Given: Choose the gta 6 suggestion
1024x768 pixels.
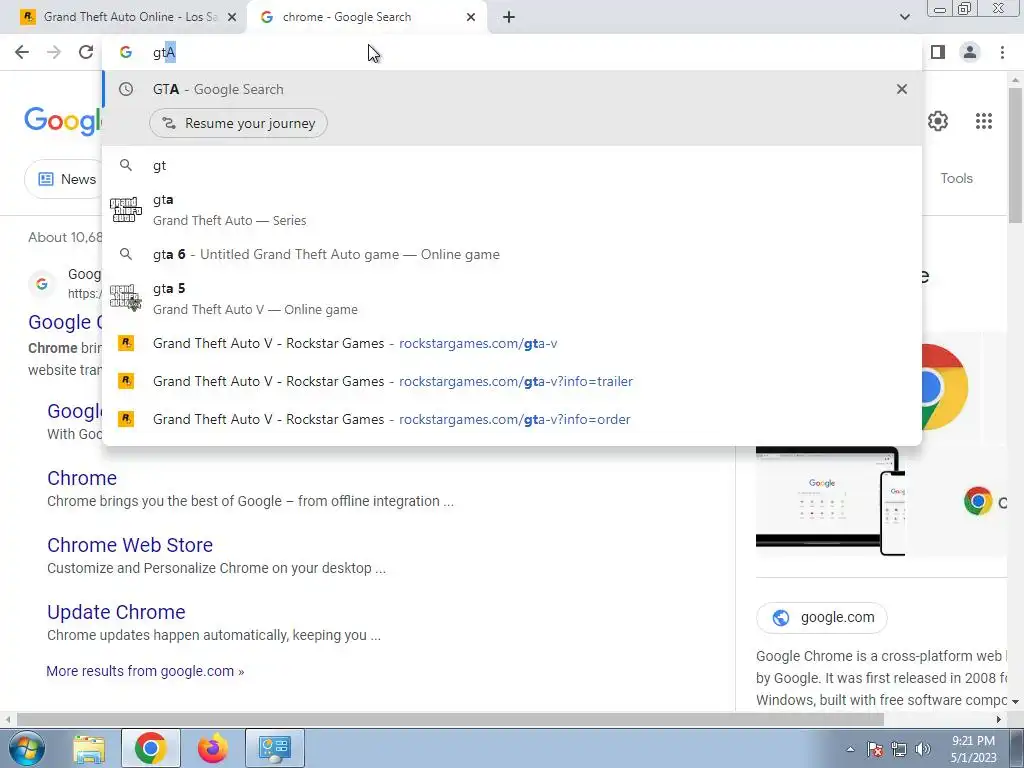Looking at the screenshot, I should pyautogui.click(x=512, y=254).
